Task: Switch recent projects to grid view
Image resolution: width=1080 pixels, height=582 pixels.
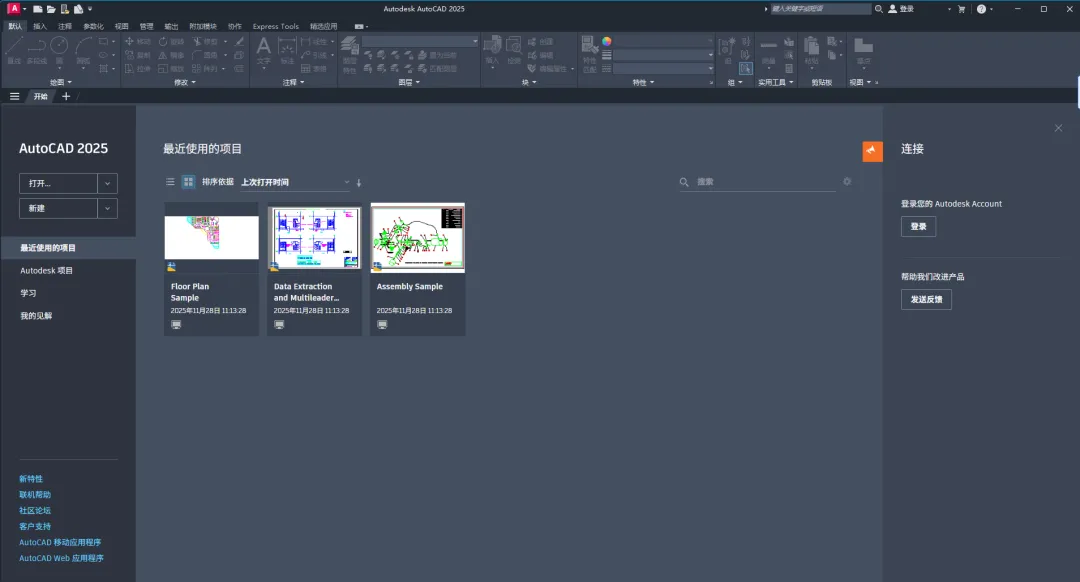Action: [x=188, y=182]
